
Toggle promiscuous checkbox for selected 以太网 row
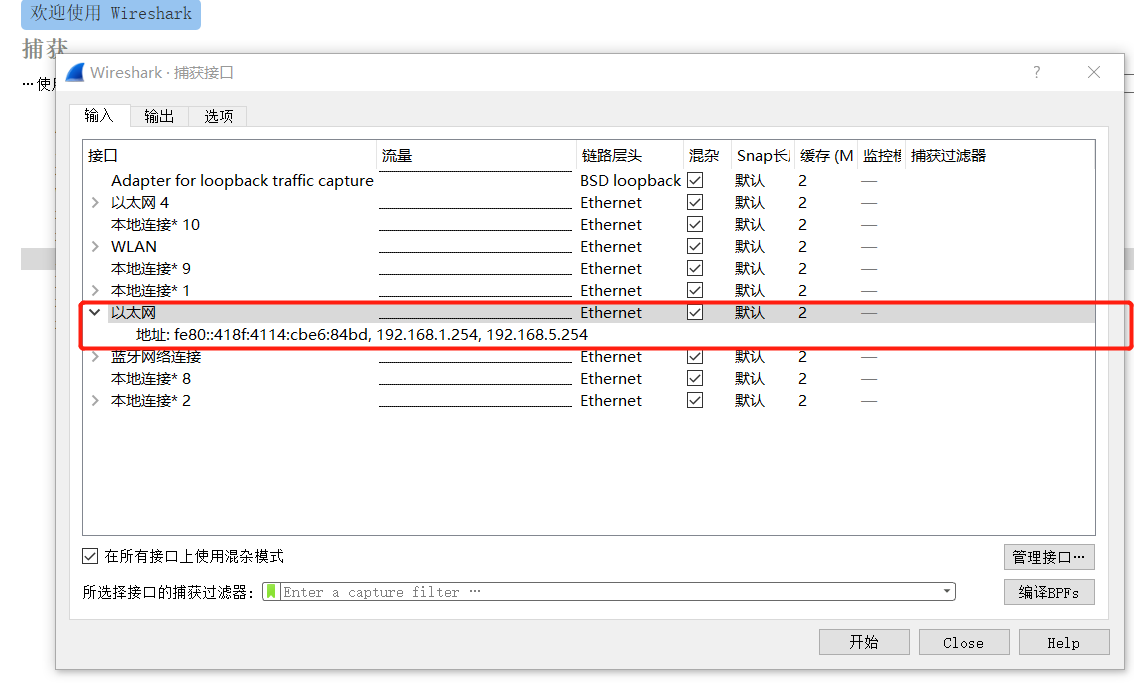(x=695, y=313)
